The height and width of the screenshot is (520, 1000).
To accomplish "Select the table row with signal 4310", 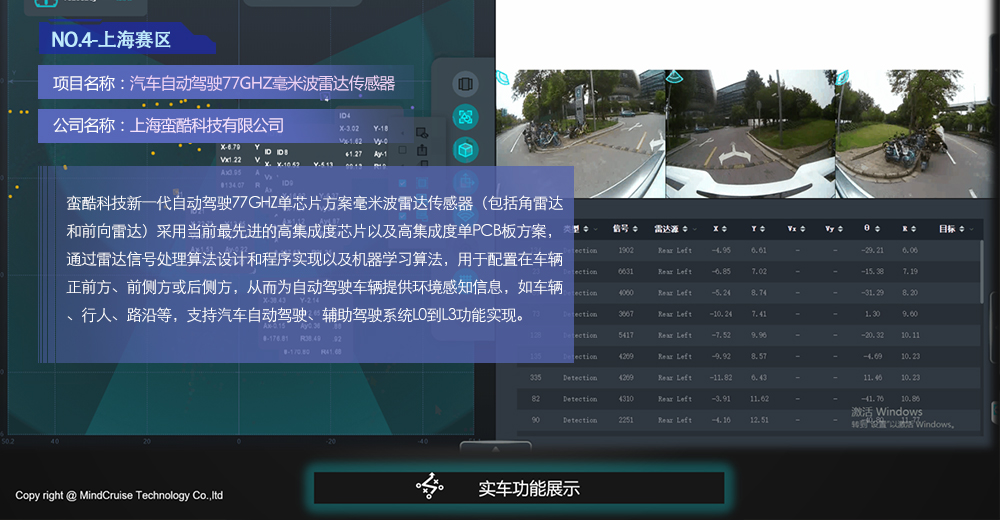I will click(749, 399).
